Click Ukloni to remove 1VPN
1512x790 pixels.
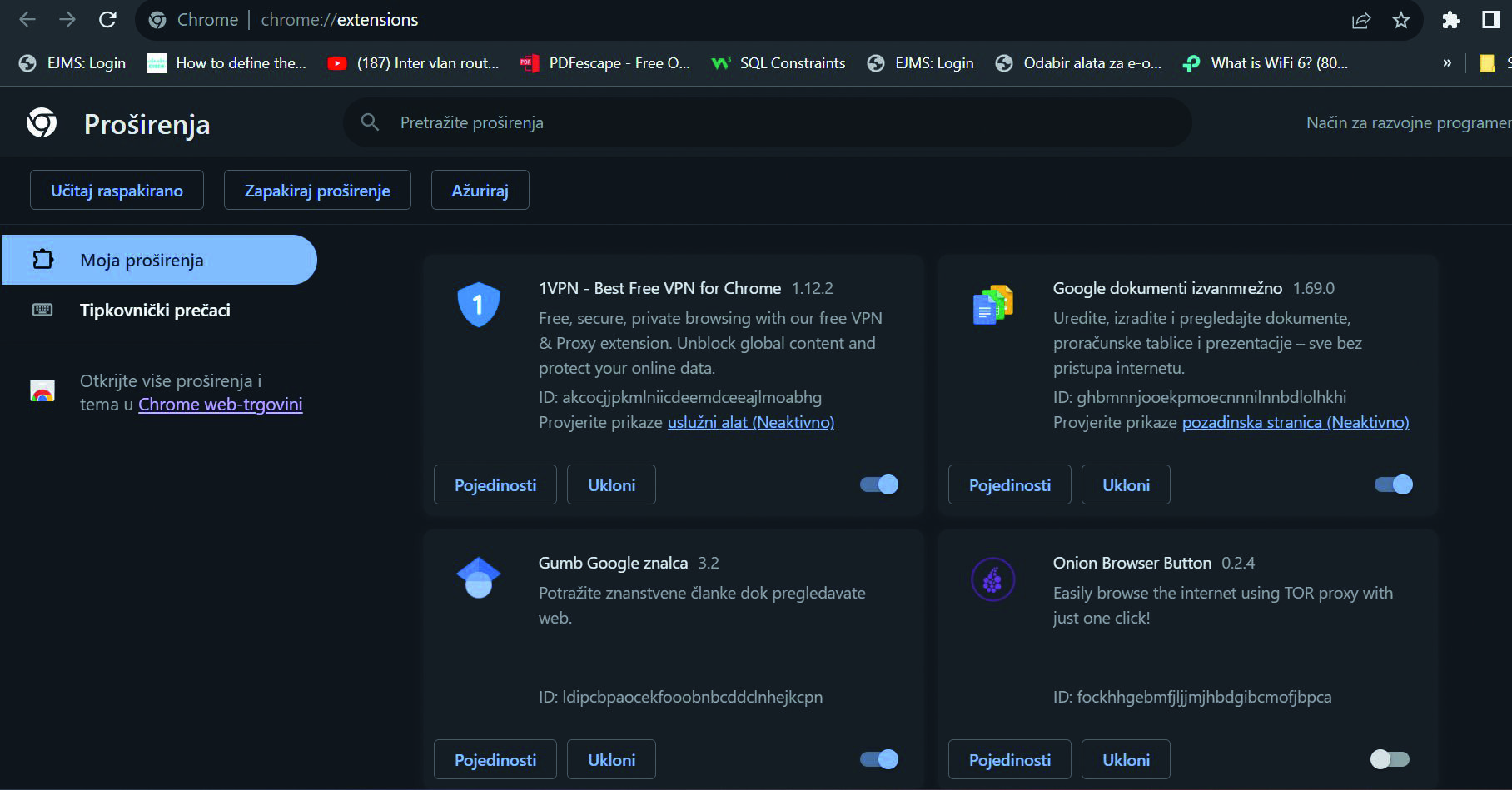(612, 484)
